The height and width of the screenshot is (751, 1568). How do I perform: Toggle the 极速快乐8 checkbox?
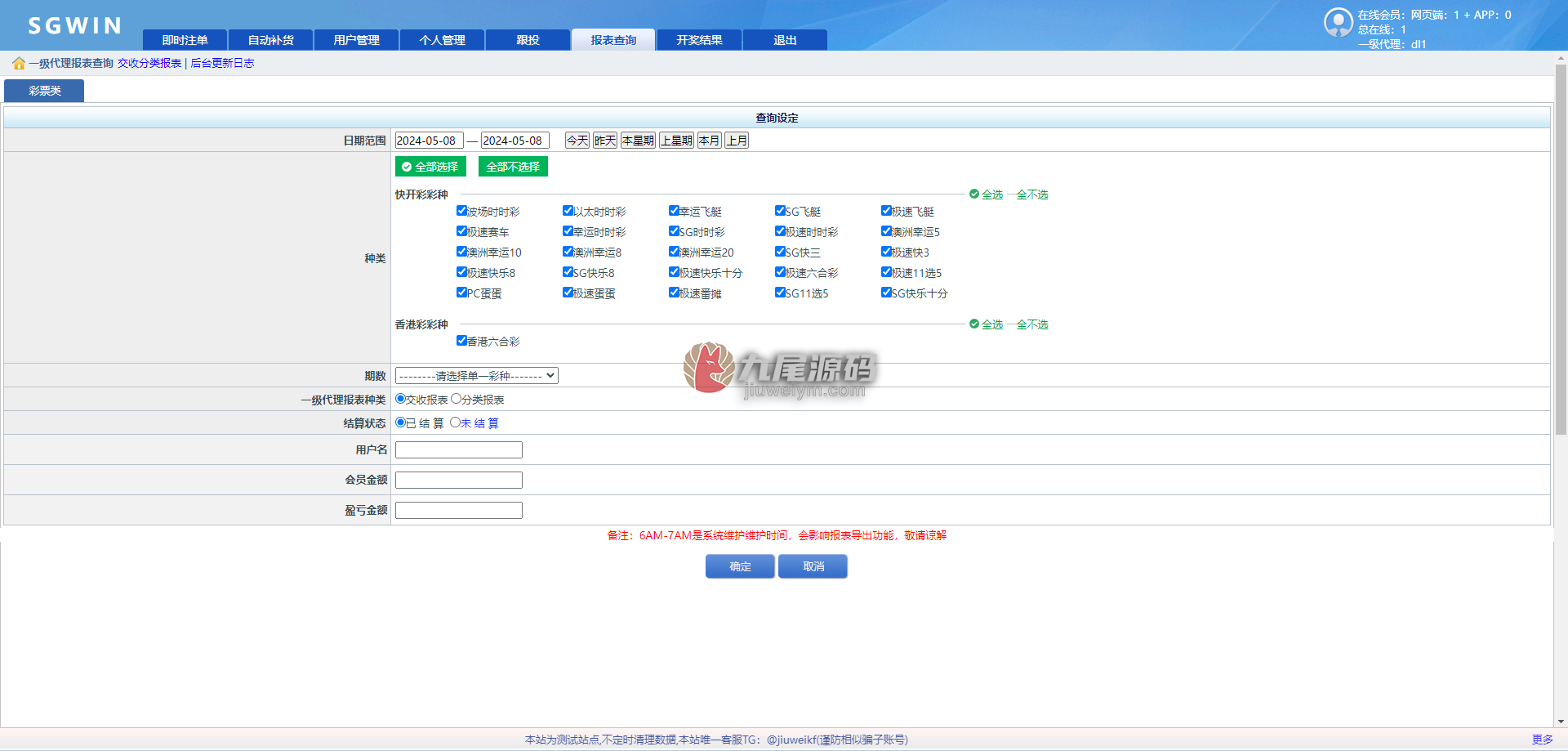pyautogui.click(x=461, y=272)
